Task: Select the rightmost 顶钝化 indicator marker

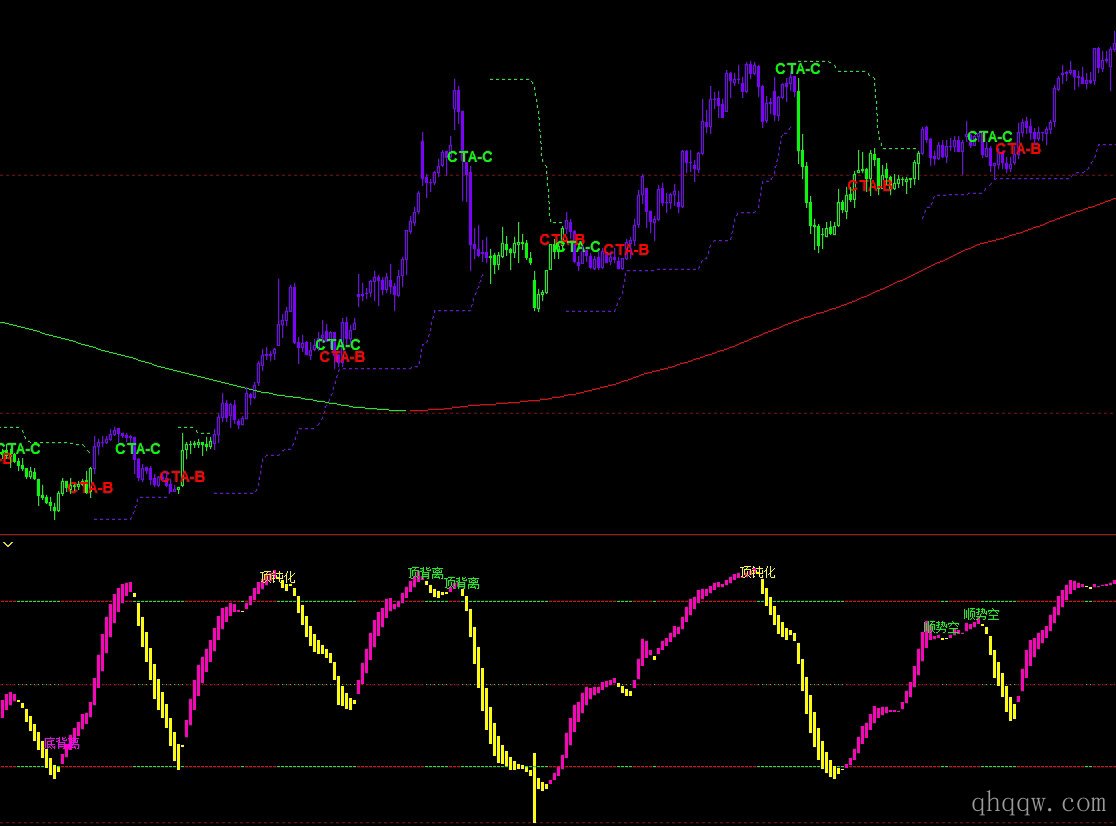Action: 757,572
